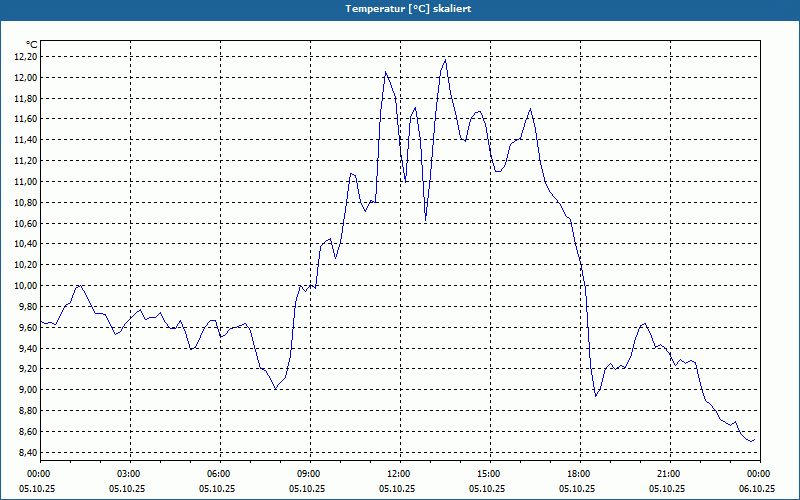Click the 11,00 y-axis label
Viewport: 800px width, 500px height.
tap(26, 181)
